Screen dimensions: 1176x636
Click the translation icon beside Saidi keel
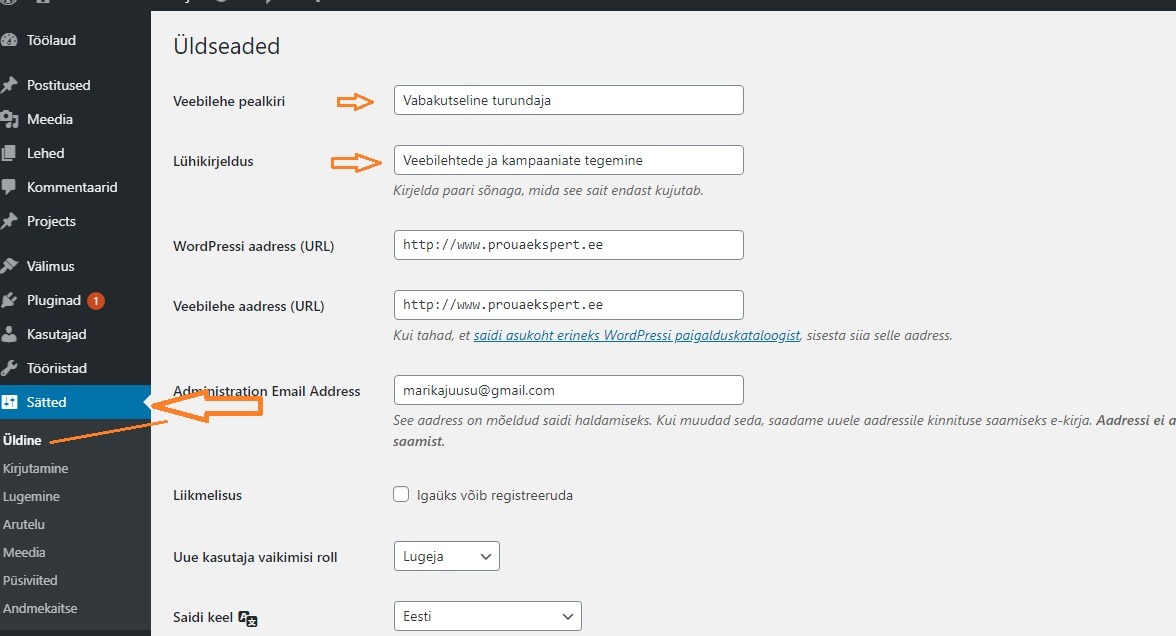[x=248, y=618]
